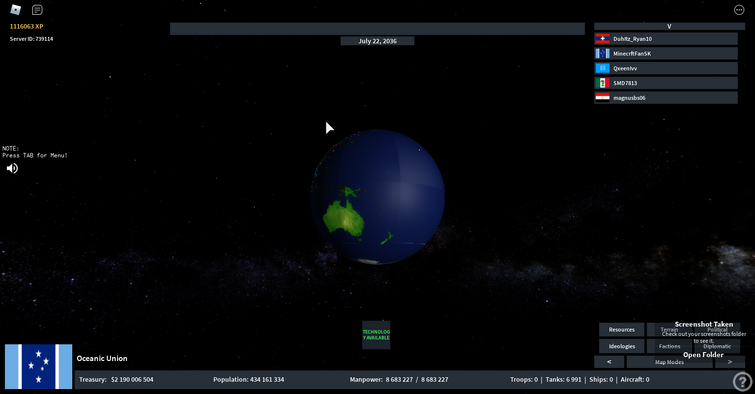Go to previous map mode with < arrow
755x394 pixels.
609,362
